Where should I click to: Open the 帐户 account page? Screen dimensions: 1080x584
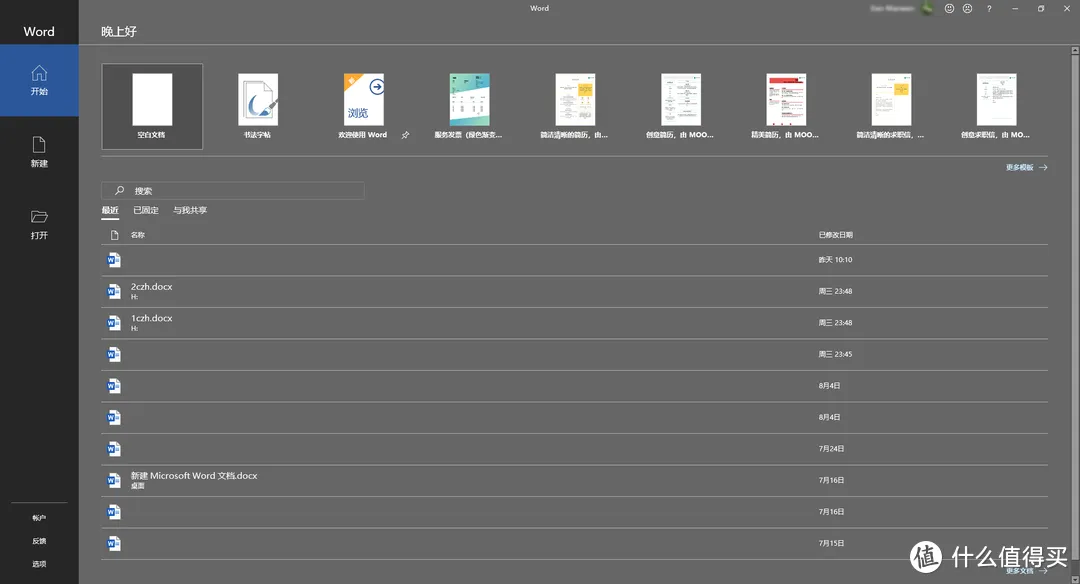tap(39, 518)
